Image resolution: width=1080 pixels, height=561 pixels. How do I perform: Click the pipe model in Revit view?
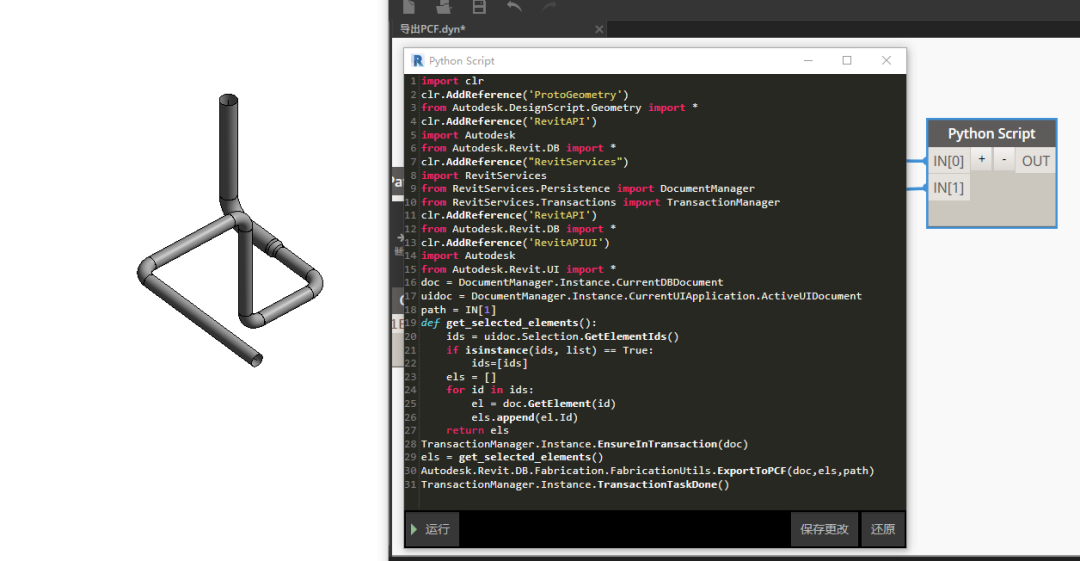(x=230, y=232)
